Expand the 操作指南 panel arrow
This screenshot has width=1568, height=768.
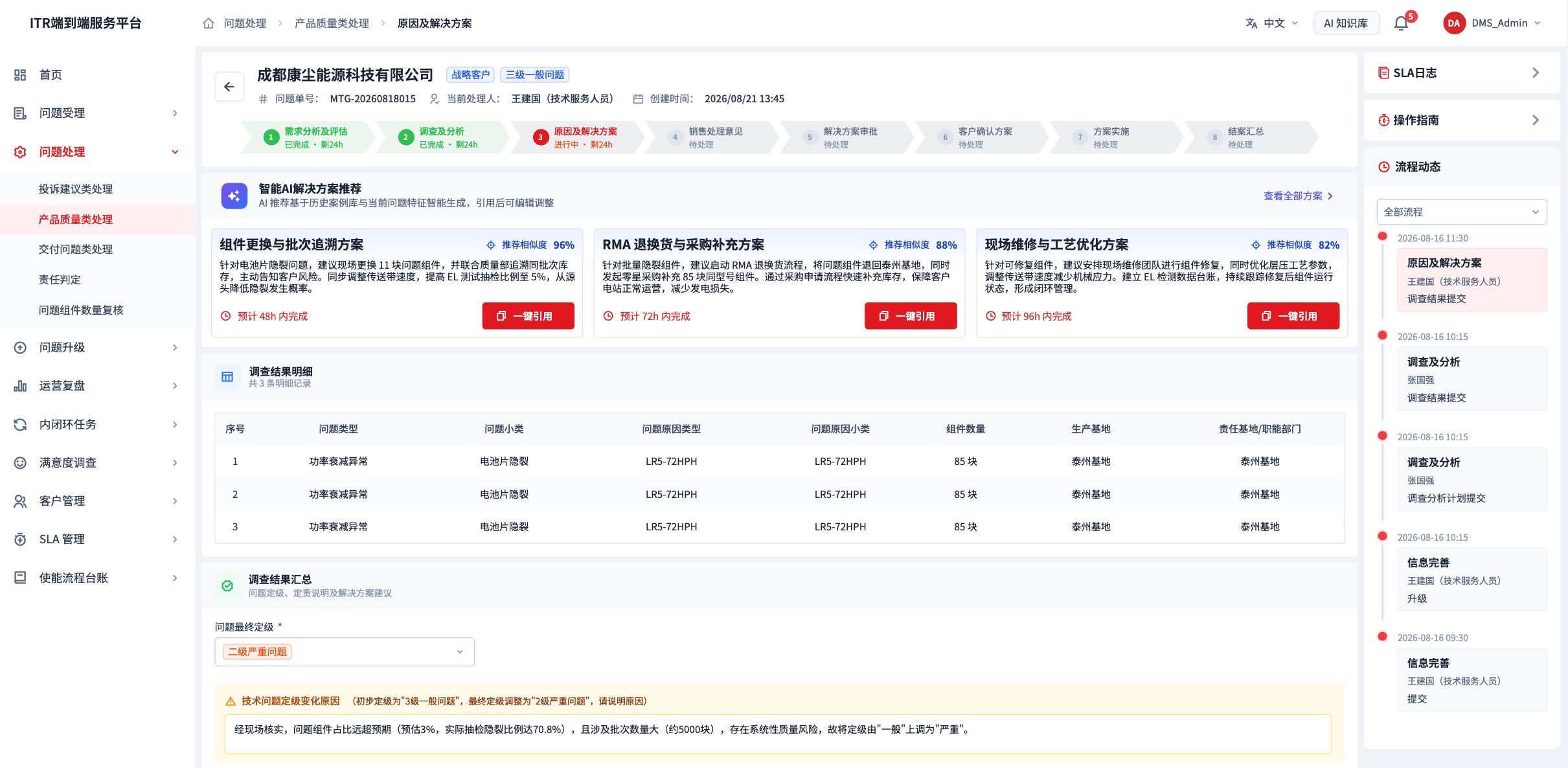[1536, 120]
